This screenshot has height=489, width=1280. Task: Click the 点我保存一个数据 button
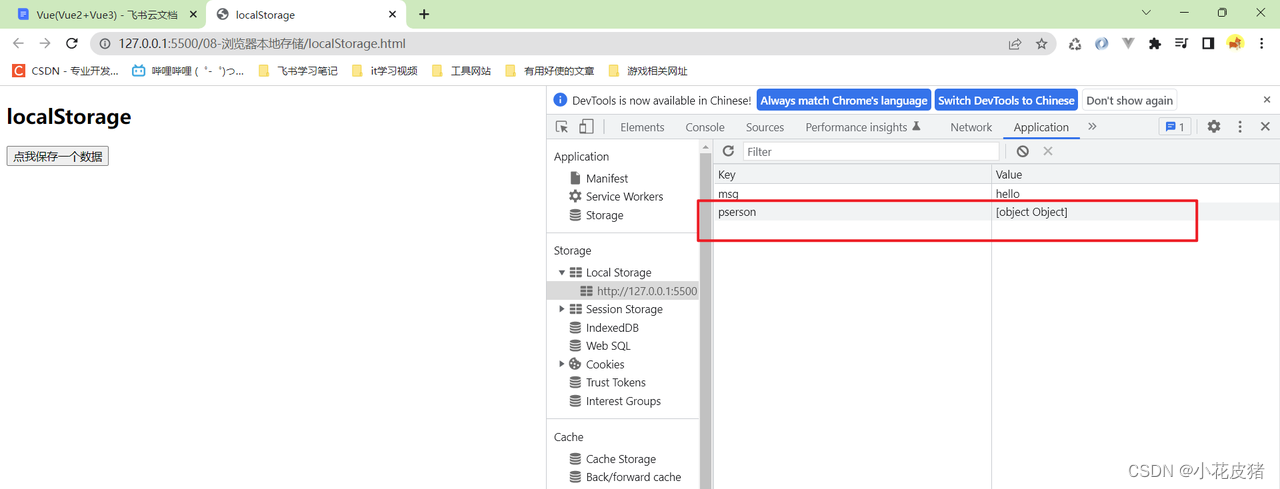[57, 156]
